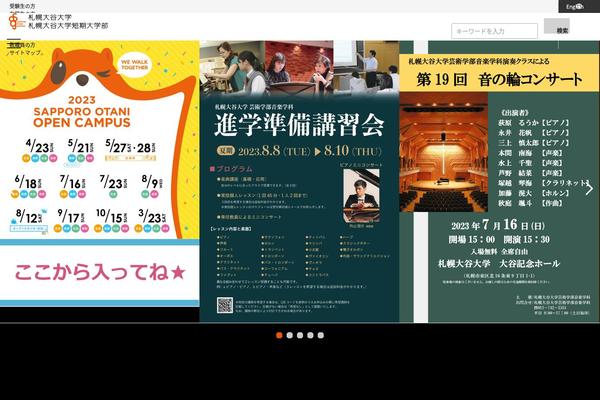Click the performer row marked 【クラリネット】
Viewport: 600px width, 400px height.
[543, 183]
